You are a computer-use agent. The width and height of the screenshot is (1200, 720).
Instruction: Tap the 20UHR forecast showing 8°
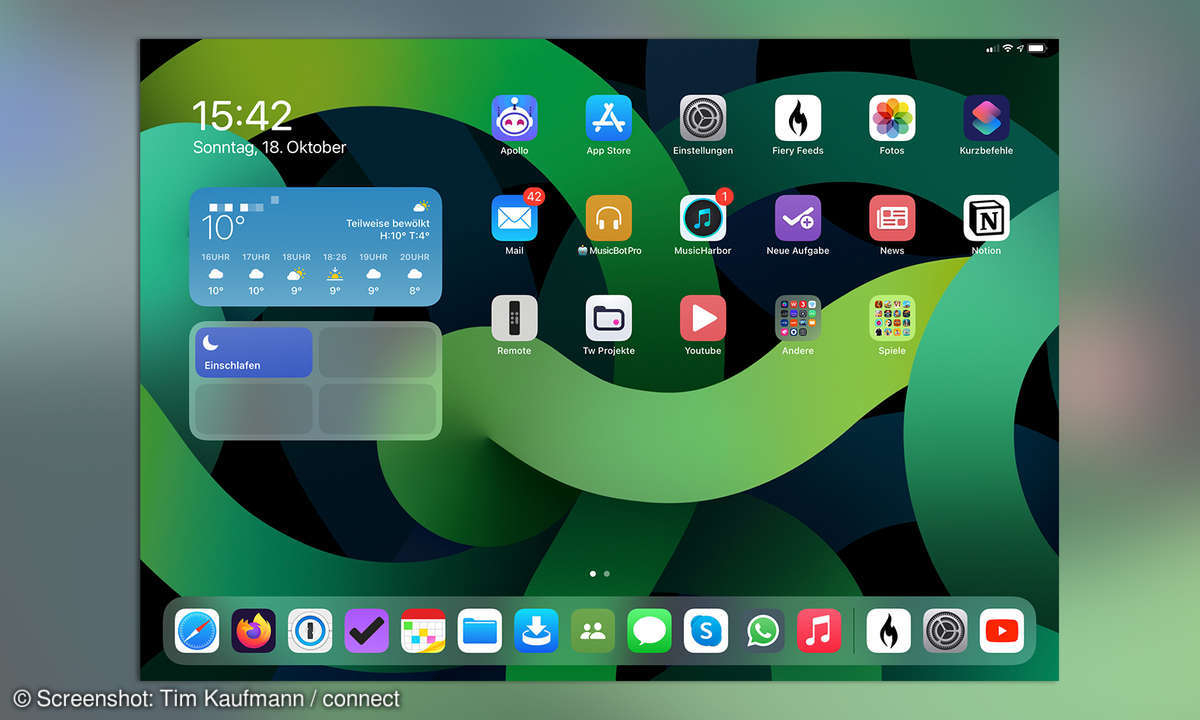click(x=414, y=274)
